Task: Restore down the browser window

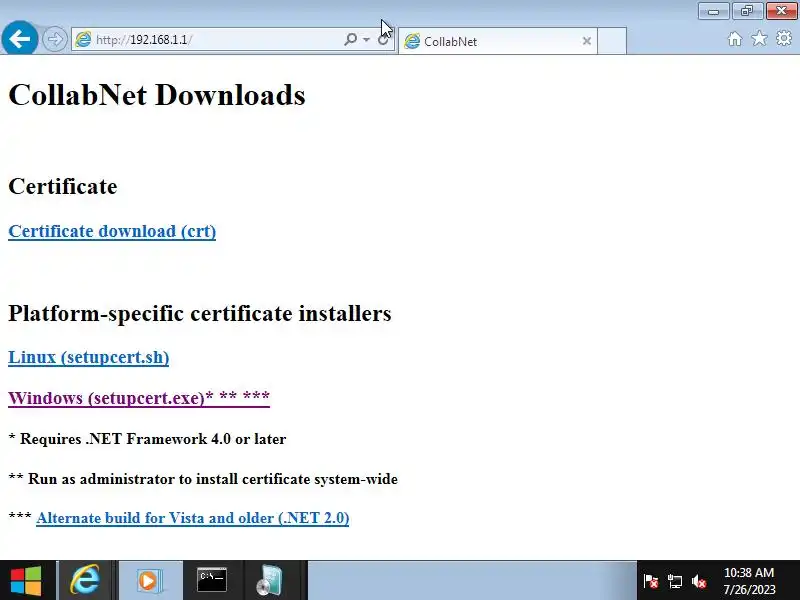Action: pyautogui.click(x=747, y=11)
